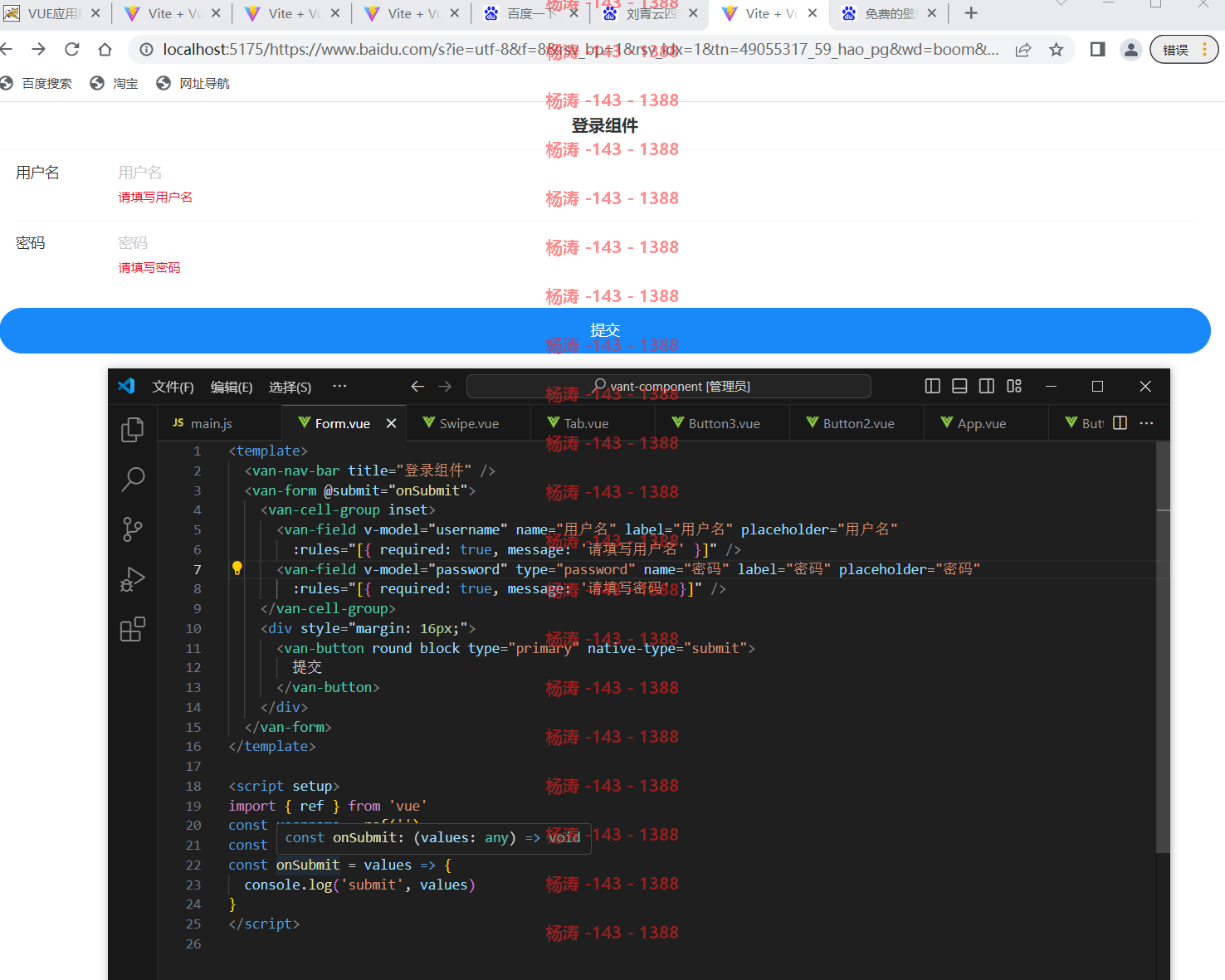
Task: Click the onSubmit identifier on line 22
Action: (x=308, y=865)
